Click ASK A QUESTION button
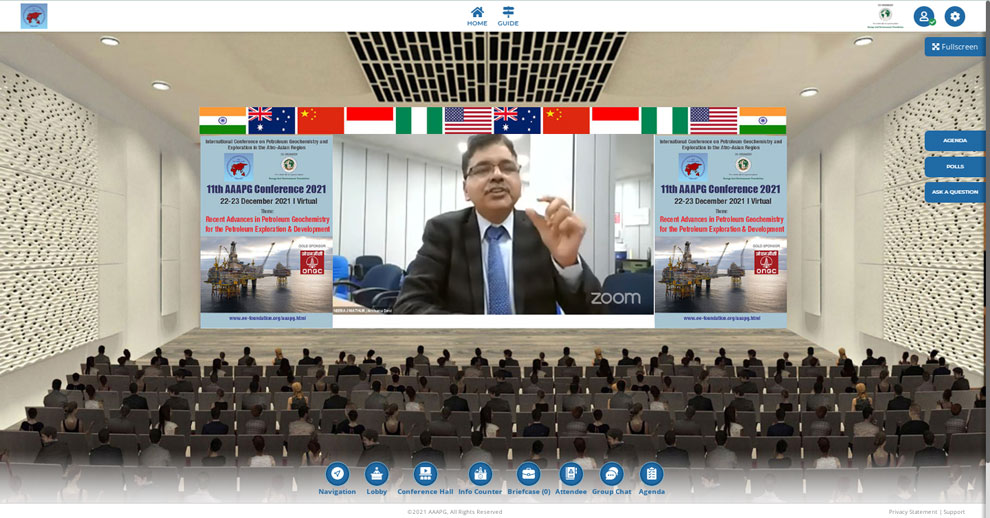The image size is (990, 518). [955, 192]
